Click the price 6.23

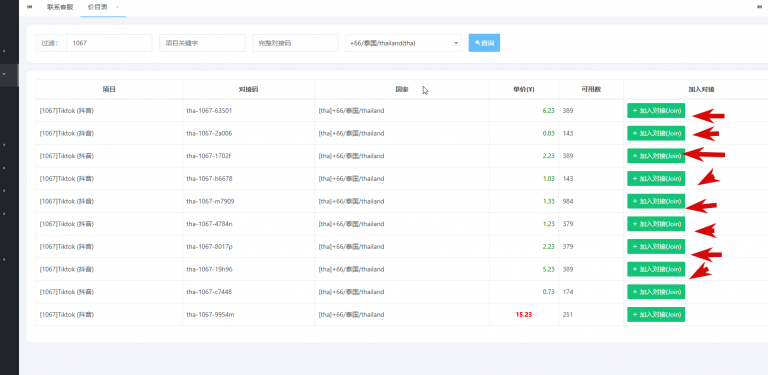pyautogui.click(x=549, y=111)
